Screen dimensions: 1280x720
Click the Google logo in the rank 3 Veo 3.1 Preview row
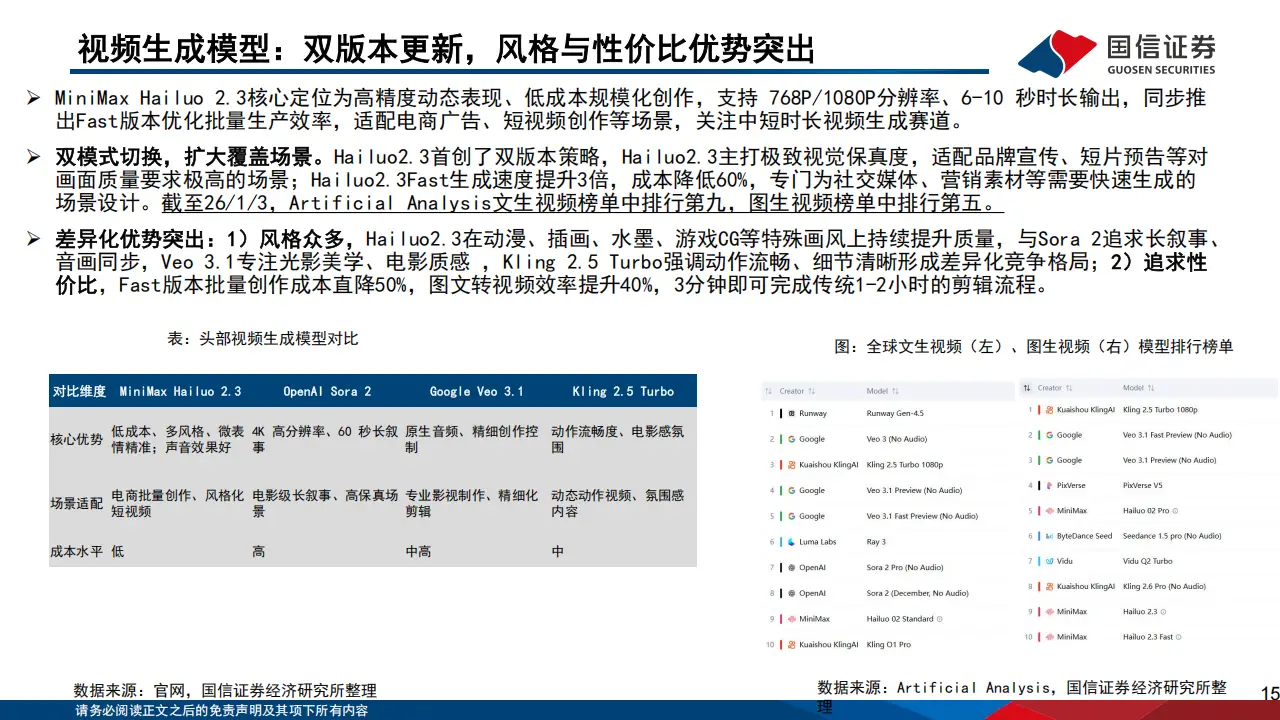[x=1048, y=460]
